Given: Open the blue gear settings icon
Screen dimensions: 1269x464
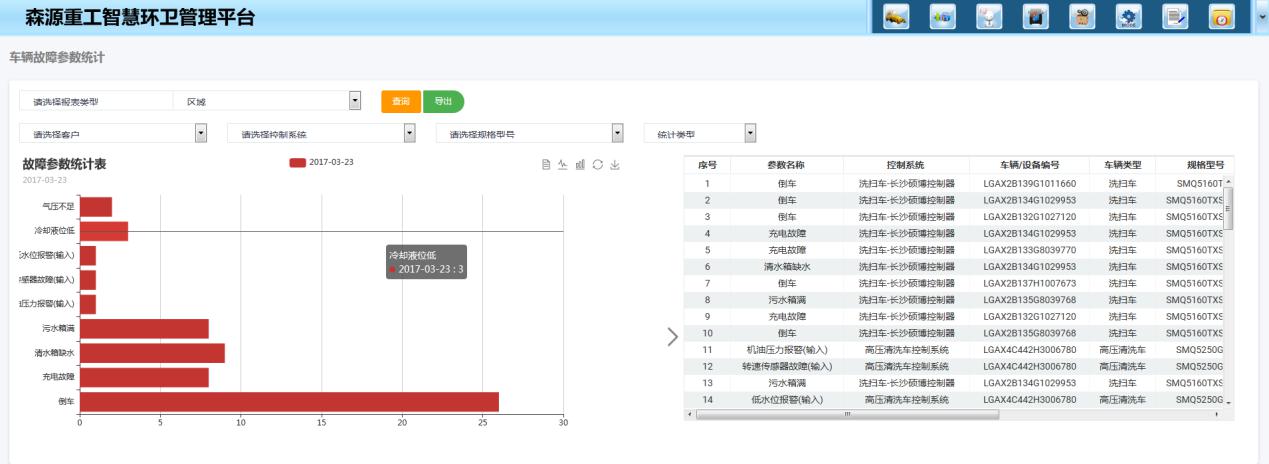Looking at the screenshot, I should pyautogui.click(x=1129, y=17).
